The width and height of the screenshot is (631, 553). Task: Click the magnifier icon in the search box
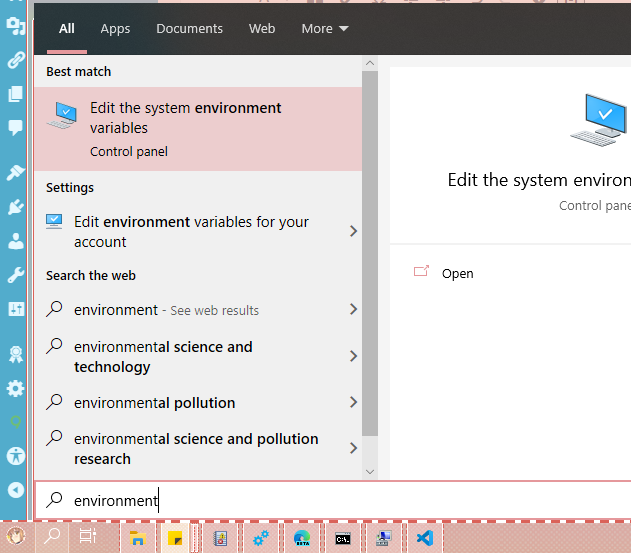(54, 499)
